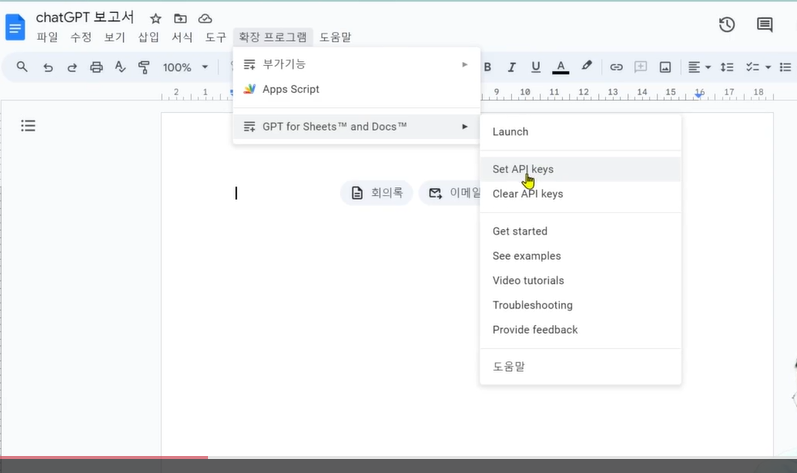The image size is (797, 473).
Task: Star the chatGPT 보고서 document
Action: [x=156, y=19]
